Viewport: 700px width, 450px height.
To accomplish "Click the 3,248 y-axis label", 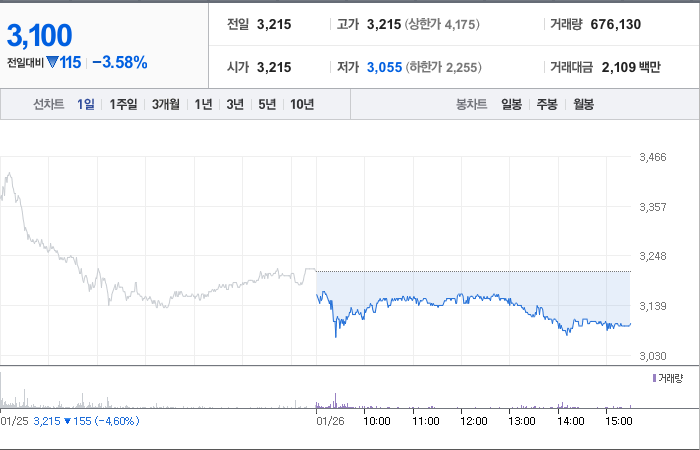I will pos(653,256).
